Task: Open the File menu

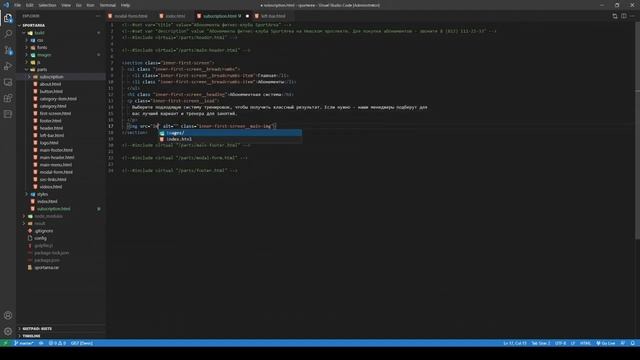Action: tap(18, 5)
